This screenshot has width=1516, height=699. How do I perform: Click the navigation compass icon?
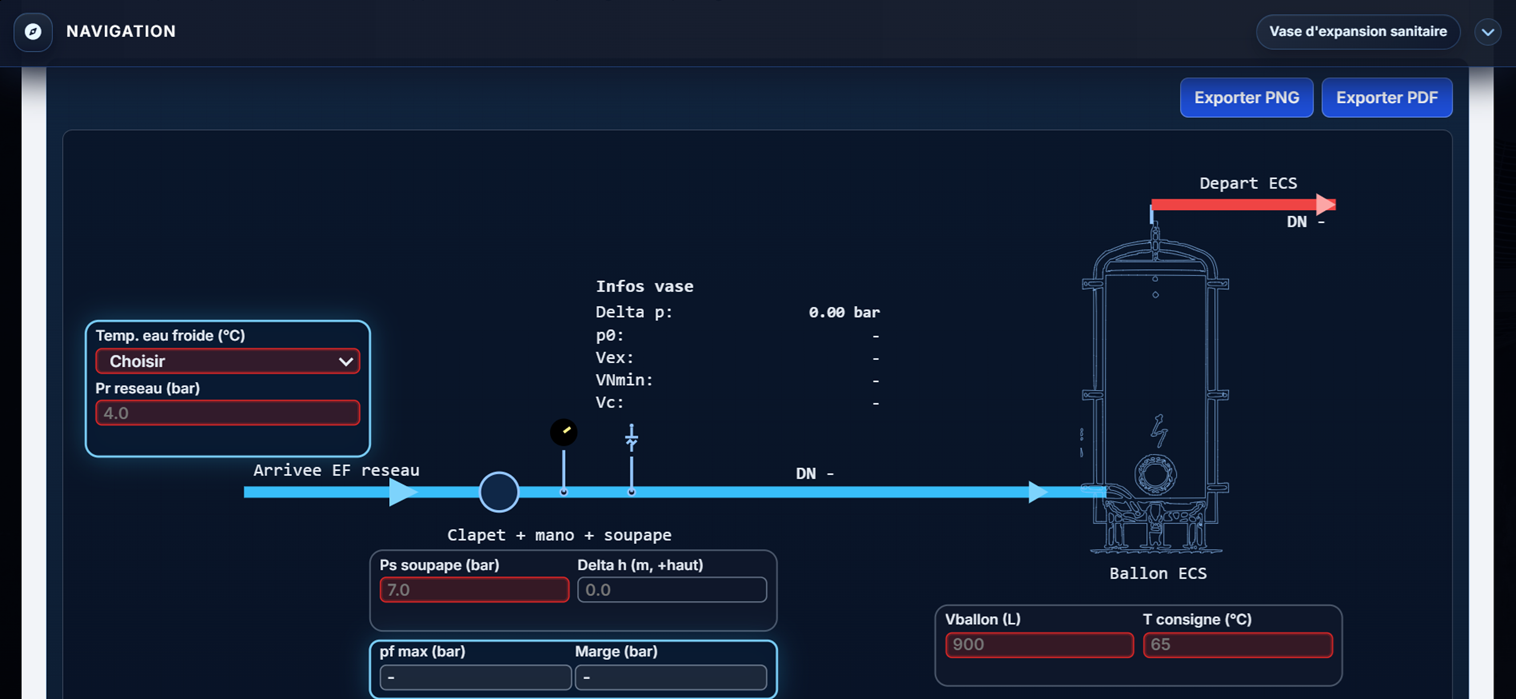tap(33, 32)
